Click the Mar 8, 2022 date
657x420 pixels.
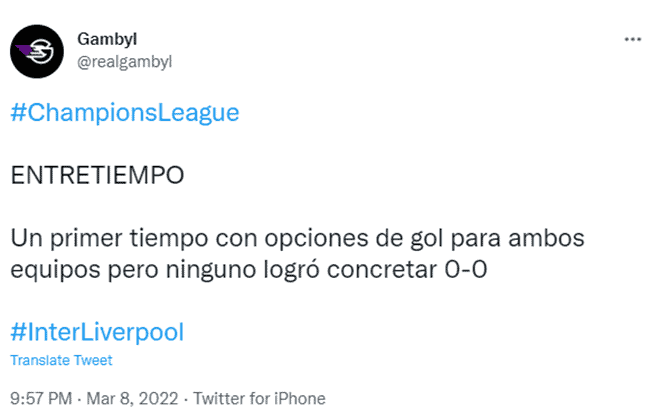[x=132, y=399]
